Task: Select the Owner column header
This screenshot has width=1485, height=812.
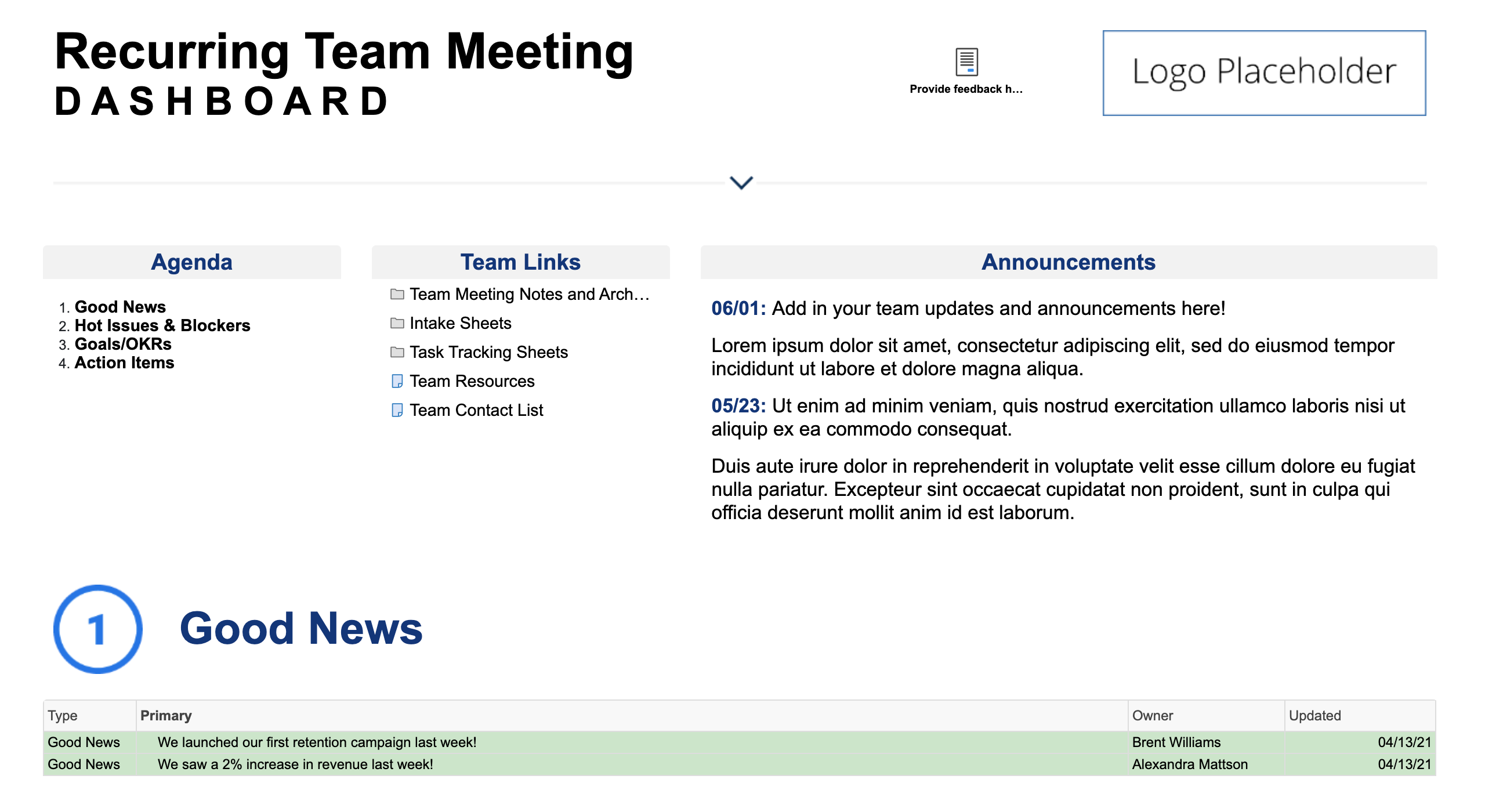Action: click(x=1206, y=715)
